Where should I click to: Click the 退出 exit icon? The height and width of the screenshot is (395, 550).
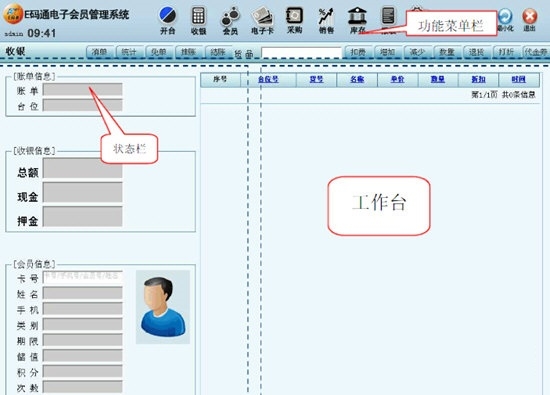click(530, 16)
